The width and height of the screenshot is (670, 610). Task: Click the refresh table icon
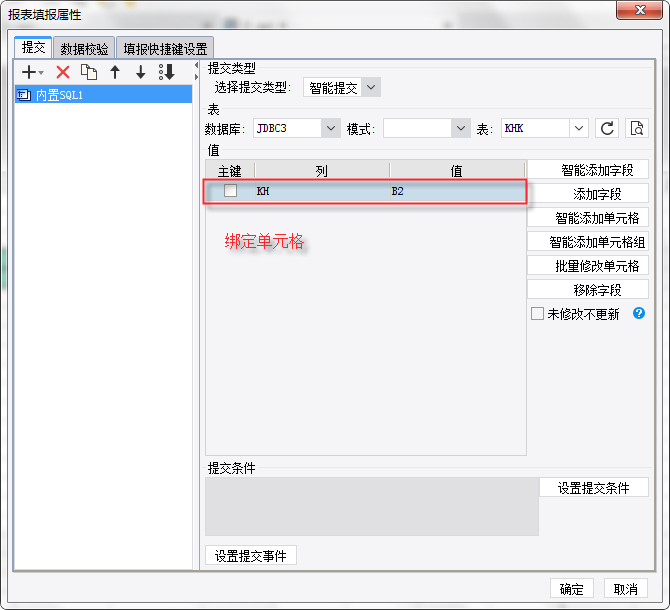pos(607,128)
